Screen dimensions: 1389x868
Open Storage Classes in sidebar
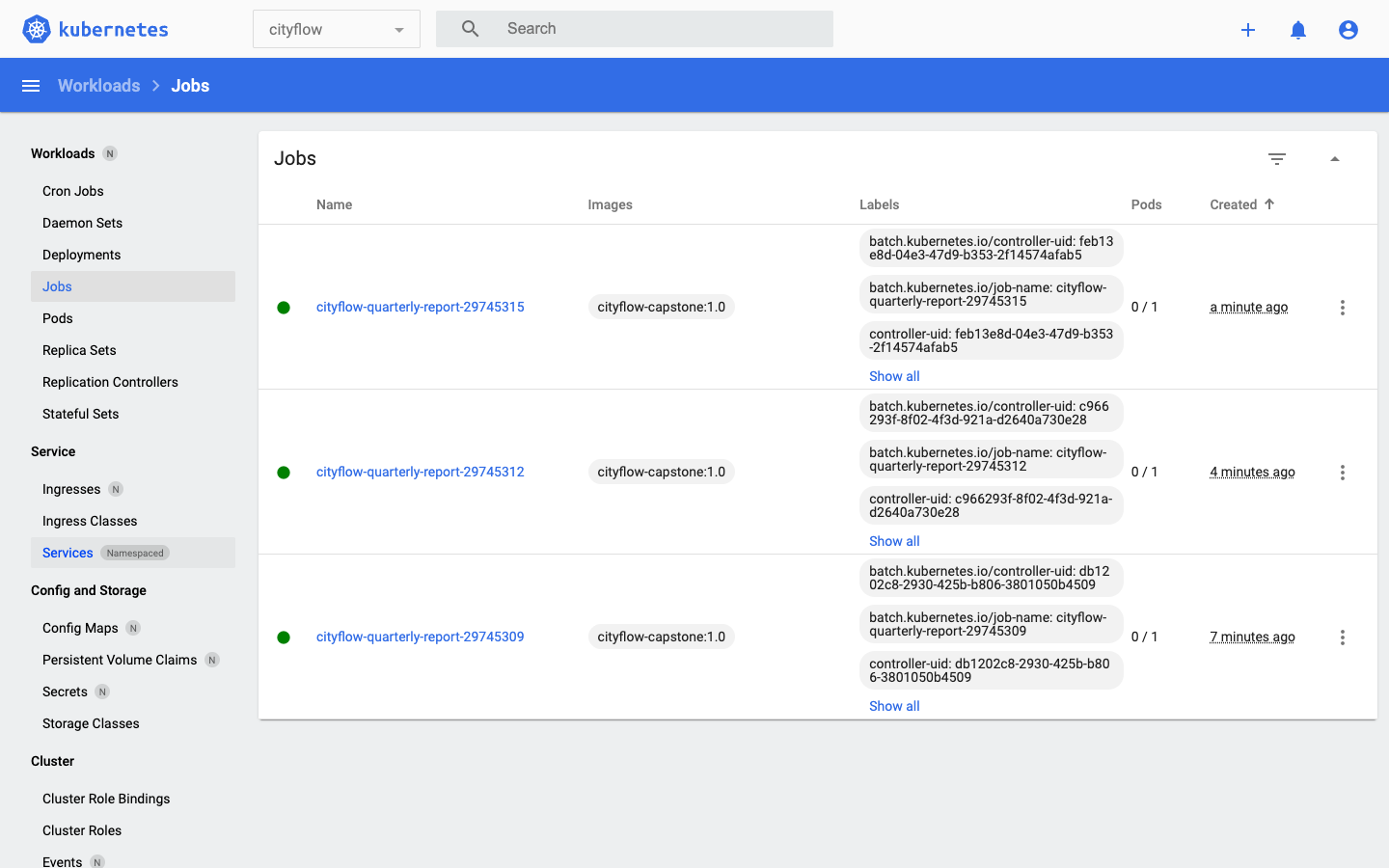tap(91, 723)
